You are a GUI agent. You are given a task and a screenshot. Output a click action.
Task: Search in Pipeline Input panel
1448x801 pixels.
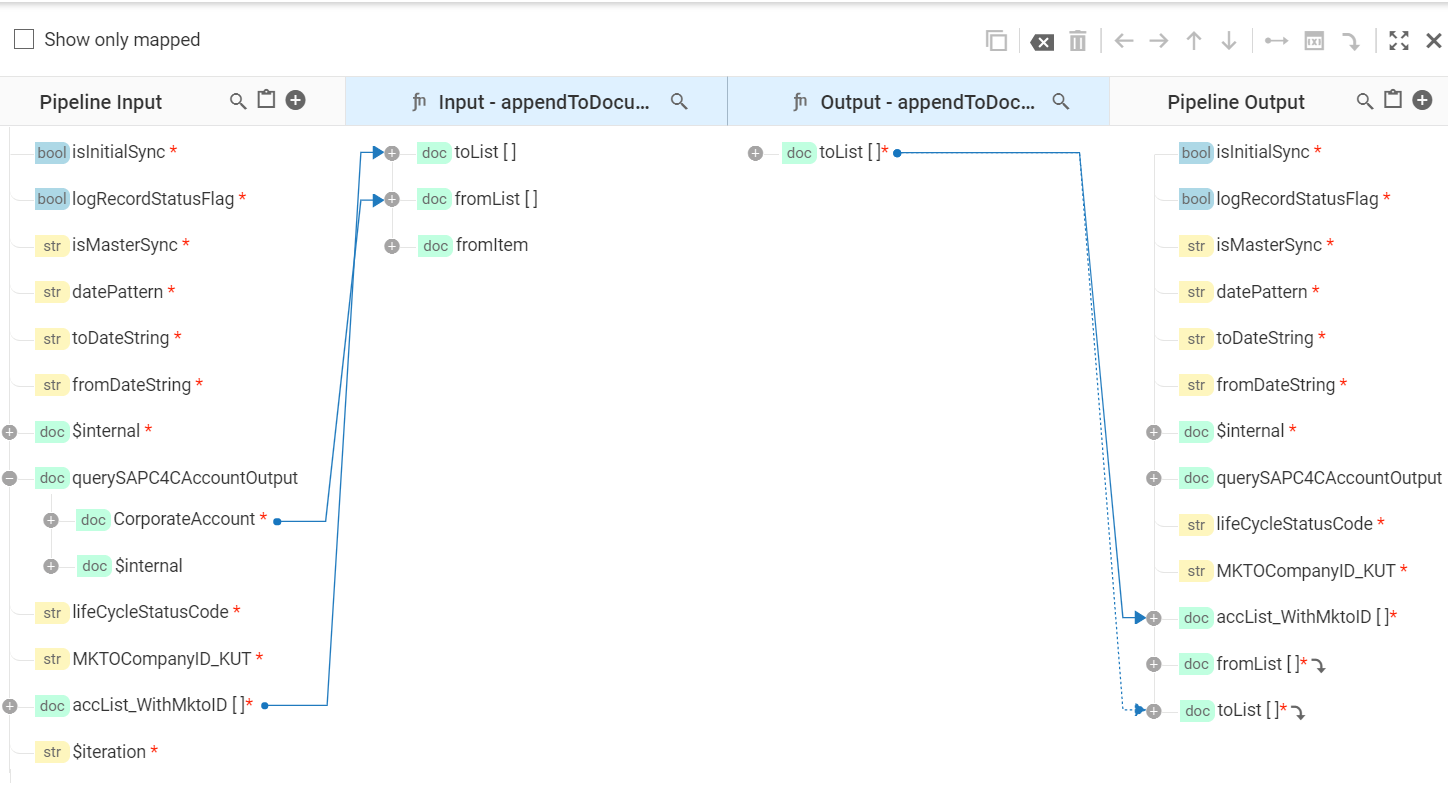coord(238,101)
